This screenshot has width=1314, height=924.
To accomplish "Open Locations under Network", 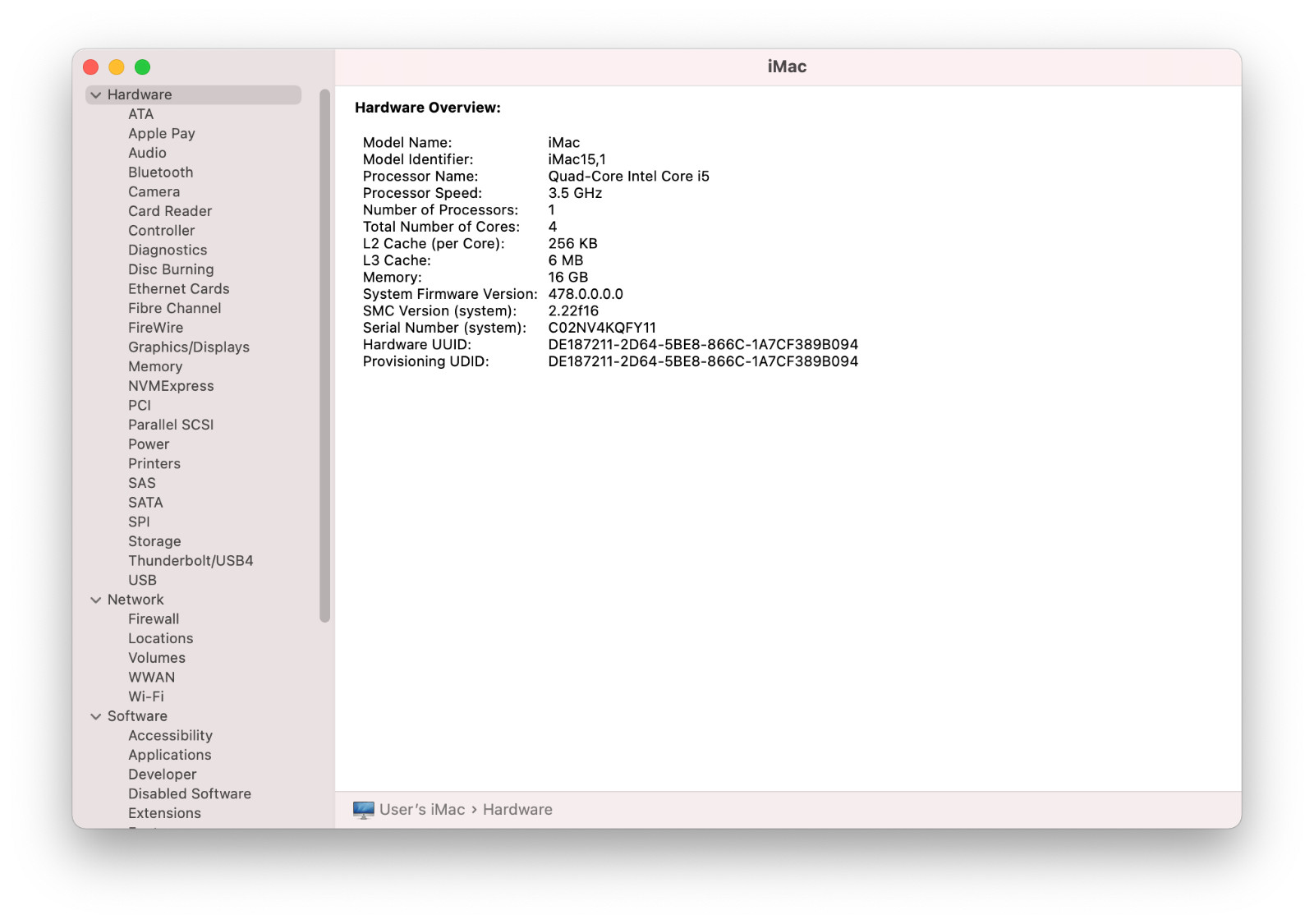I will (161, 639).
